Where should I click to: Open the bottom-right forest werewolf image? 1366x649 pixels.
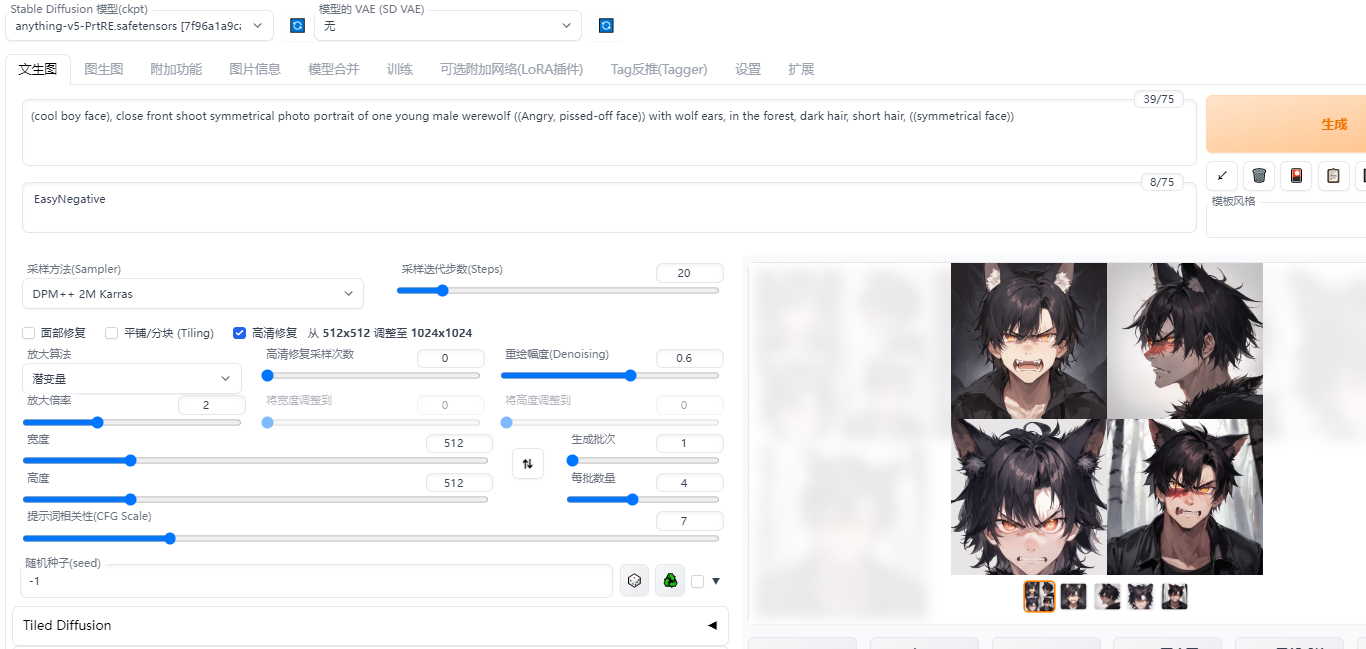pos(1185,497)
